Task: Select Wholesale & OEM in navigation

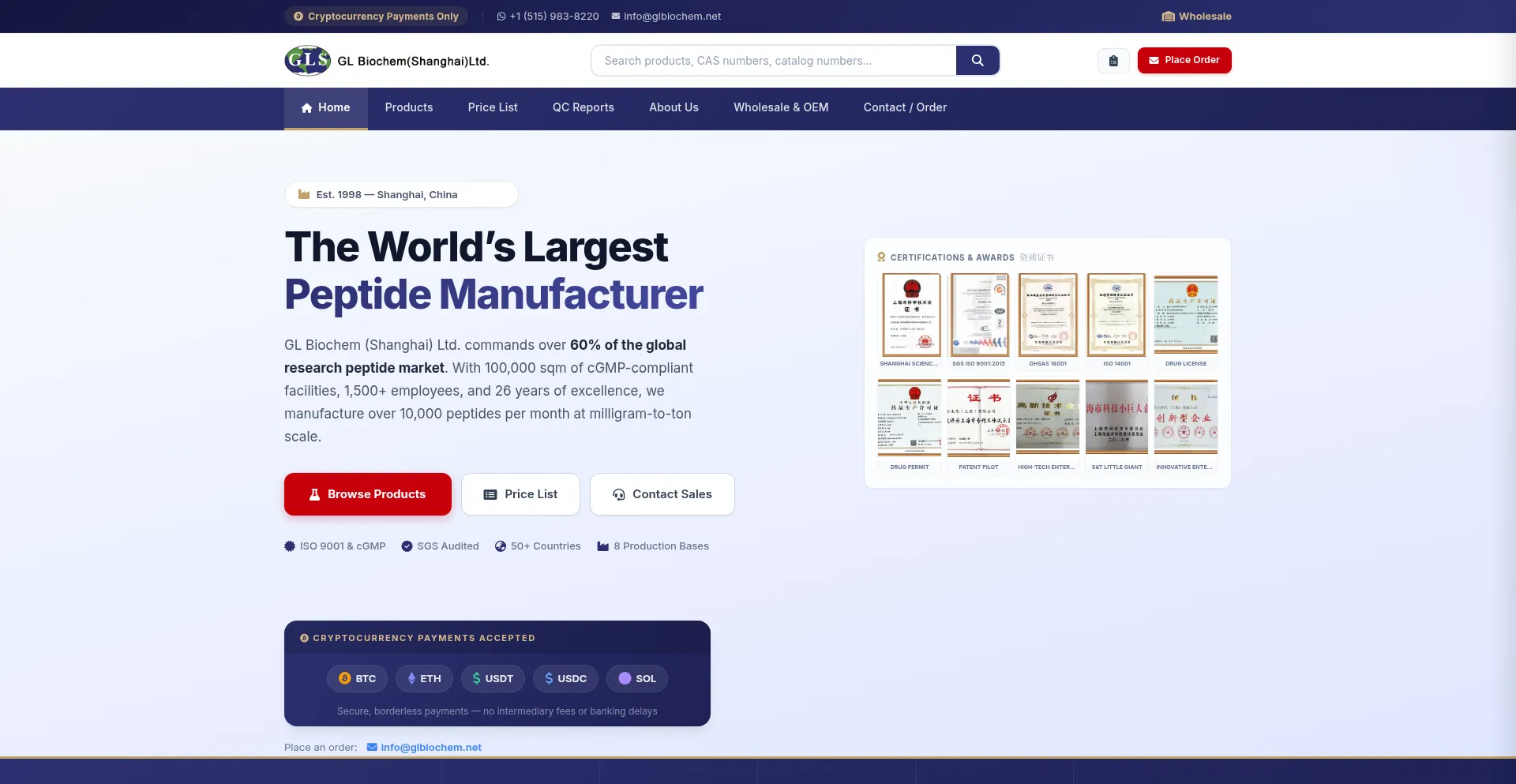Action: [x=781, y=108]
